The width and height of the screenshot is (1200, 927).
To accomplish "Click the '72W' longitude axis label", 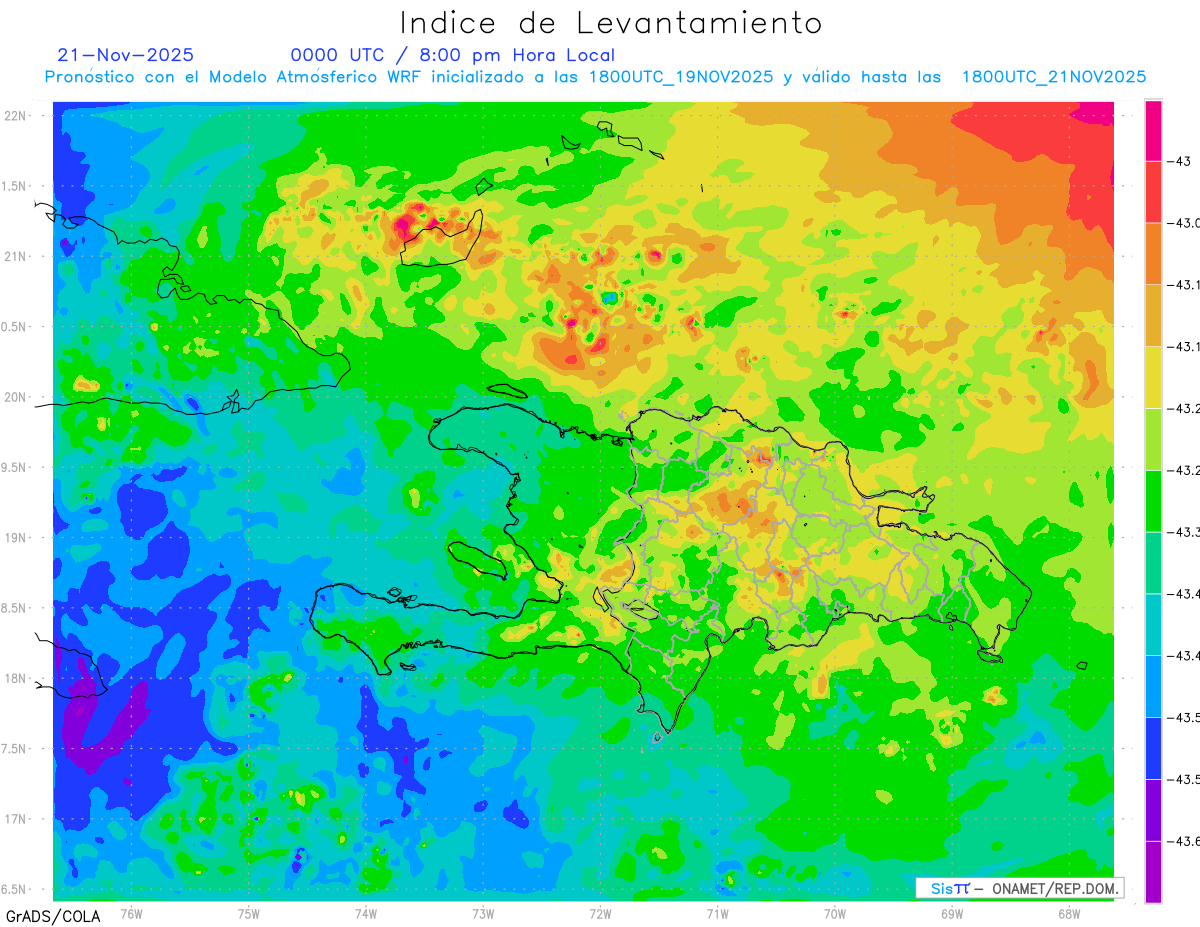I will [600, 913].
